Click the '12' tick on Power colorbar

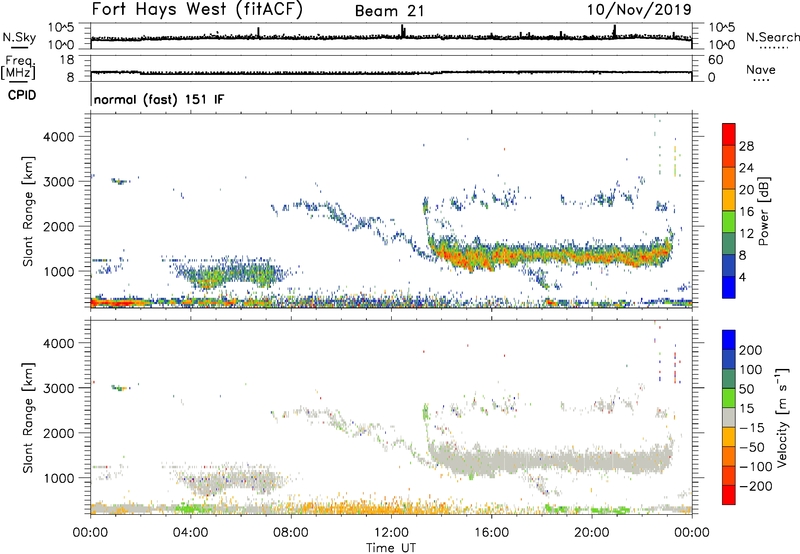pos(746,234)
